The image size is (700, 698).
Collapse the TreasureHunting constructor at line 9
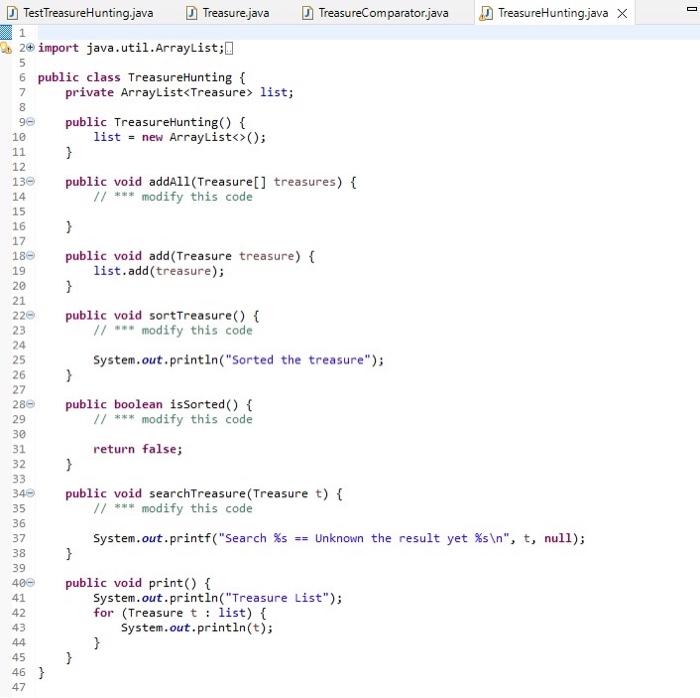coord(30,122)
